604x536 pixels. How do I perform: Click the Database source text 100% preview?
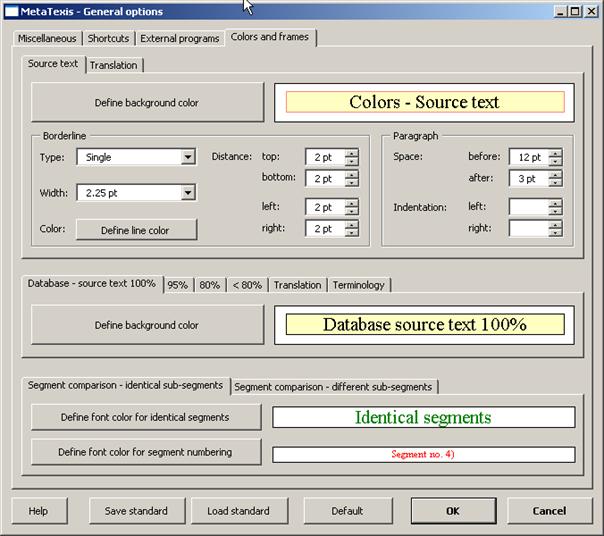(x=424, y=325)
